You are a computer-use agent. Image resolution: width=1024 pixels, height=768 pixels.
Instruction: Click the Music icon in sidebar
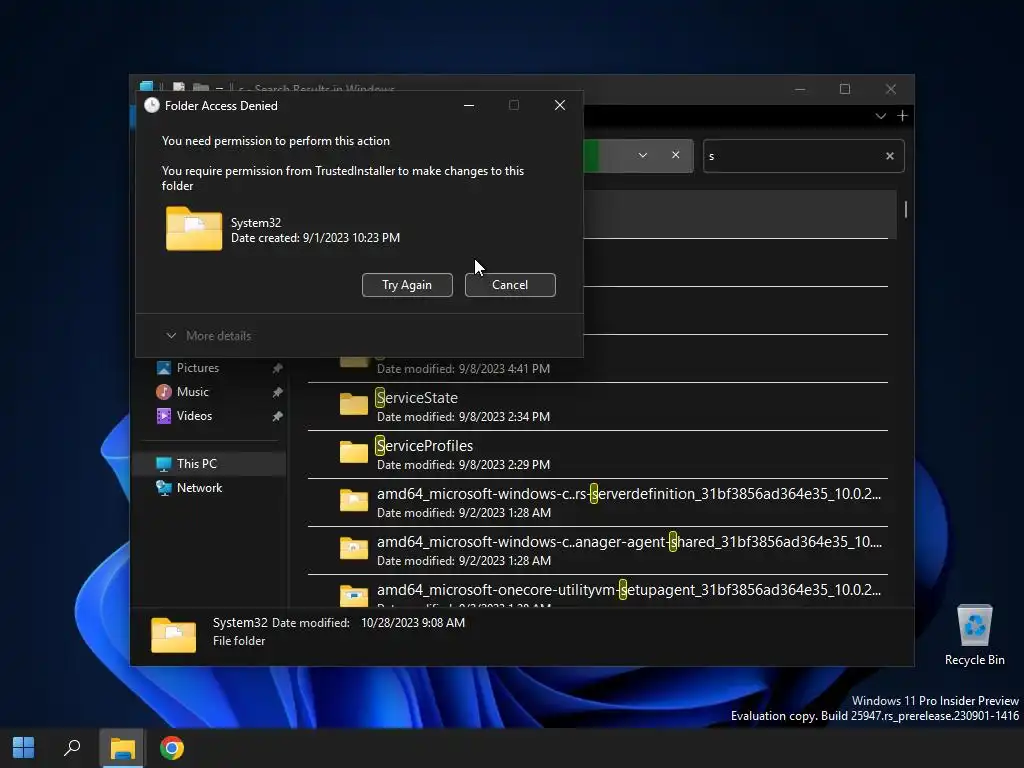pyautogui.click(x=164, y=392)
